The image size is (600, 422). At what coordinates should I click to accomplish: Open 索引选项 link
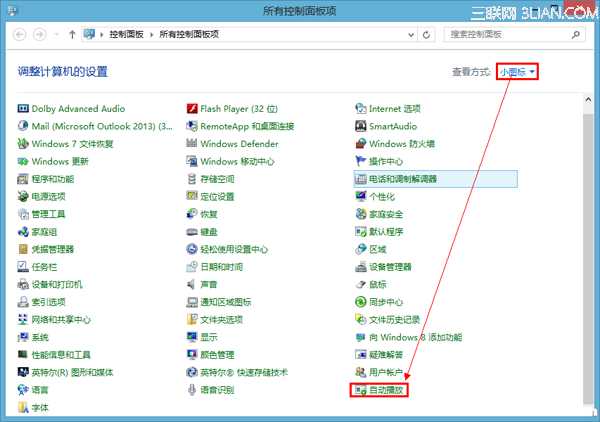[x=48, y=302]
